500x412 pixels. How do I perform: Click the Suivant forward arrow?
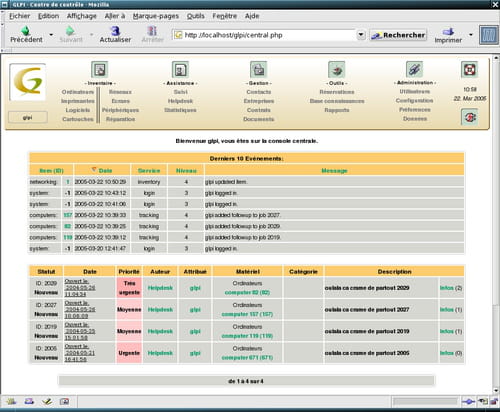point(71,34)
